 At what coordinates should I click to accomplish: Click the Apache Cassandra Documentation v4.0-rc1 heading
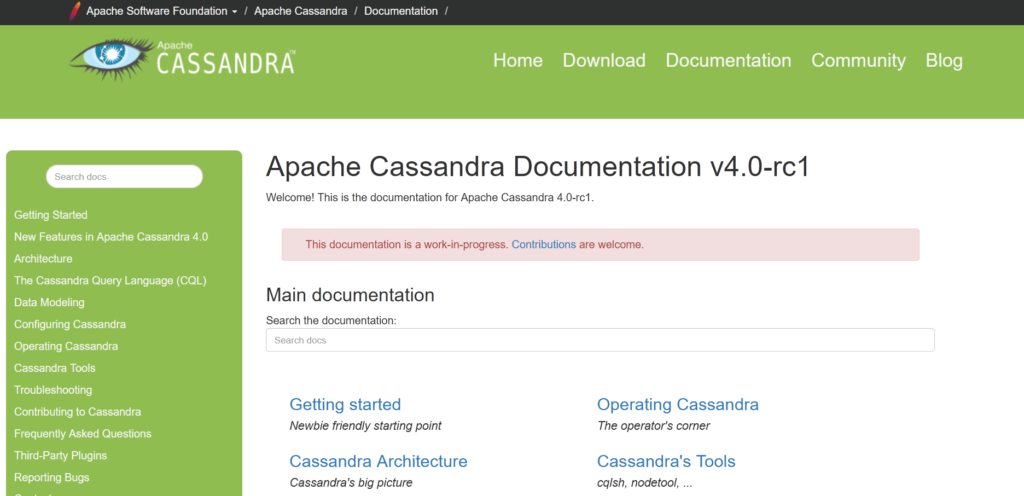tap(537, 167)
